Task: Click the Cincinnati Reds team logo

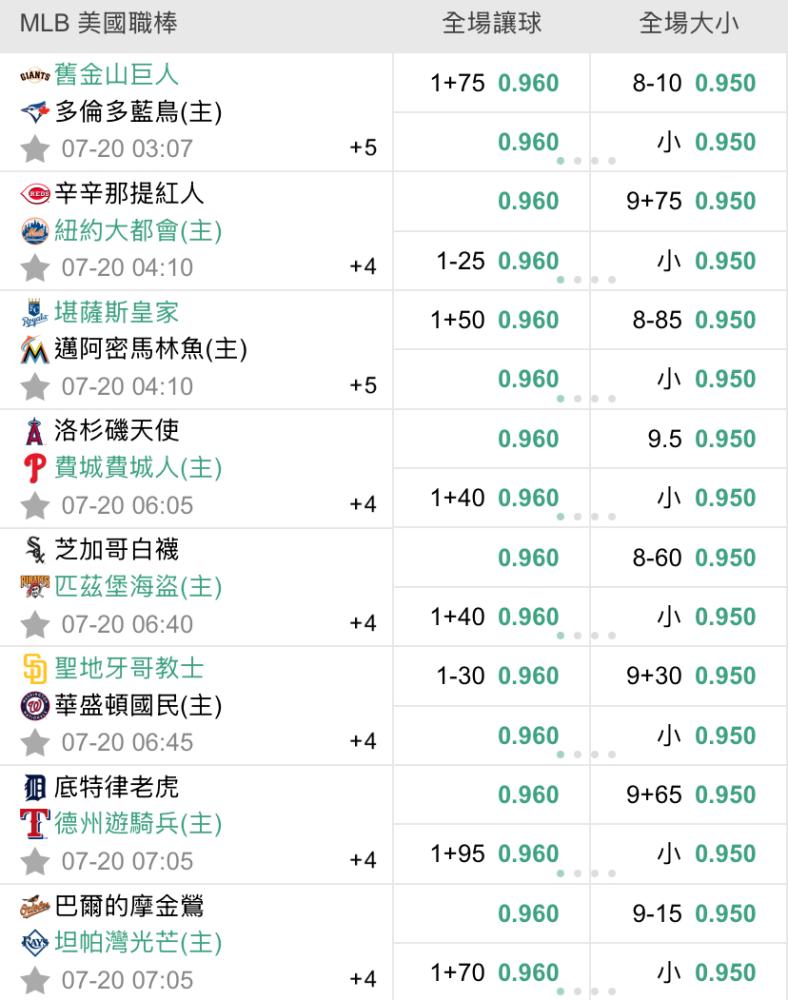Action: (35, 194)
